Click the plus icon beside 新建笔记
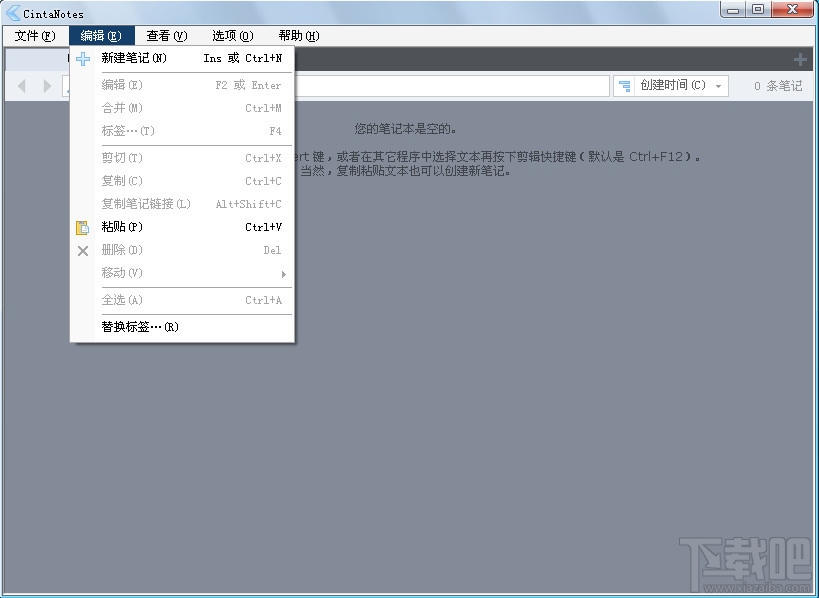Screen dimensions: 819x598 (x=83, y=58)
